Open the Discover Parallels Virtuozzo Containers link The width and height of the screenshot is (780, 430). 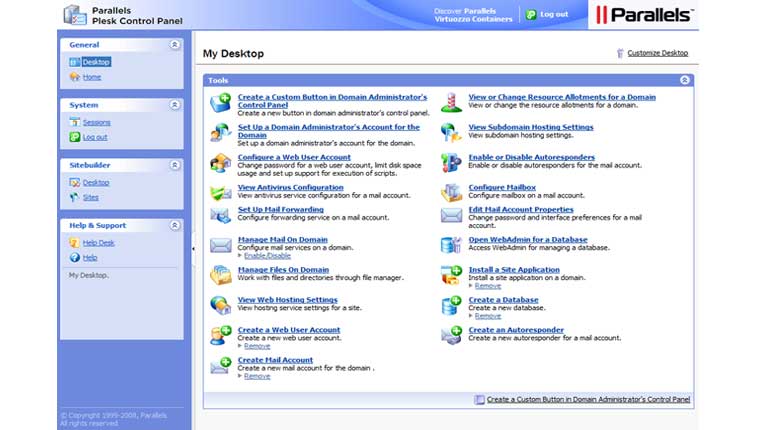pos(473,15)
